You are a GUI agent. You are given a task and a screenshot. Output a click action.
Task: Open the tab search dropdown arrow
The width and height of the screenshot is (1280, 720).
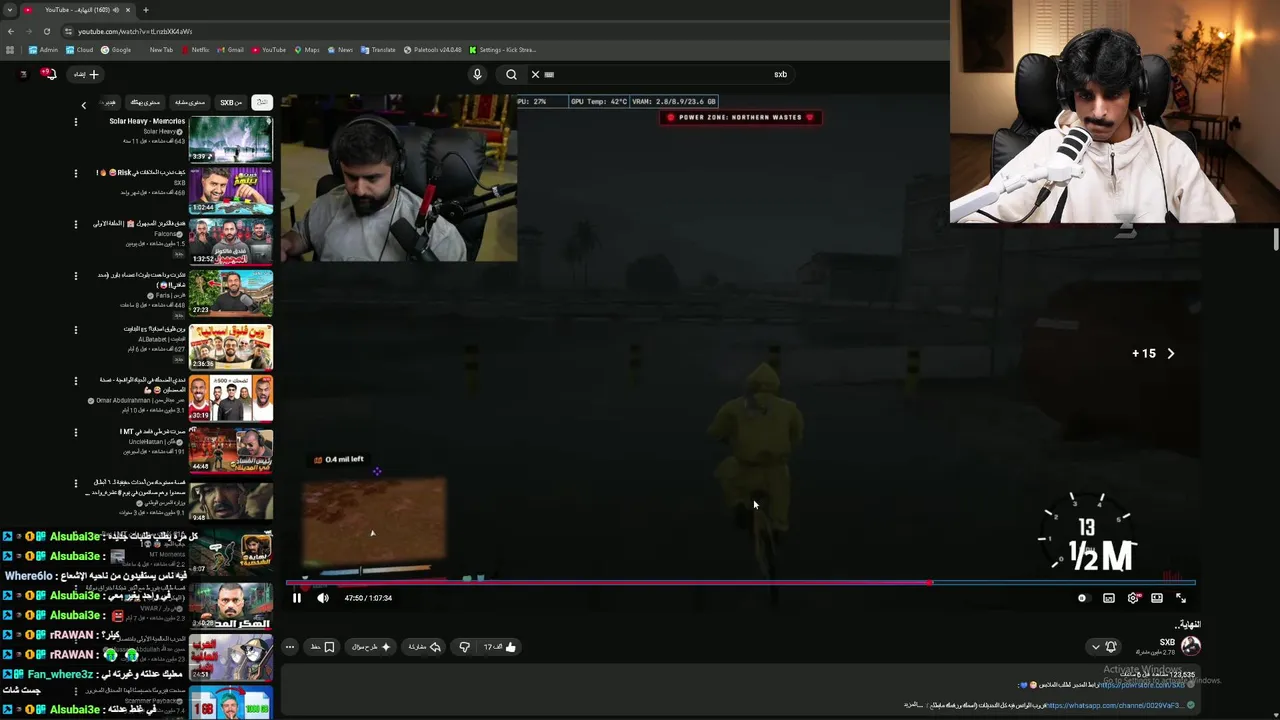click(x=9, y=10)
